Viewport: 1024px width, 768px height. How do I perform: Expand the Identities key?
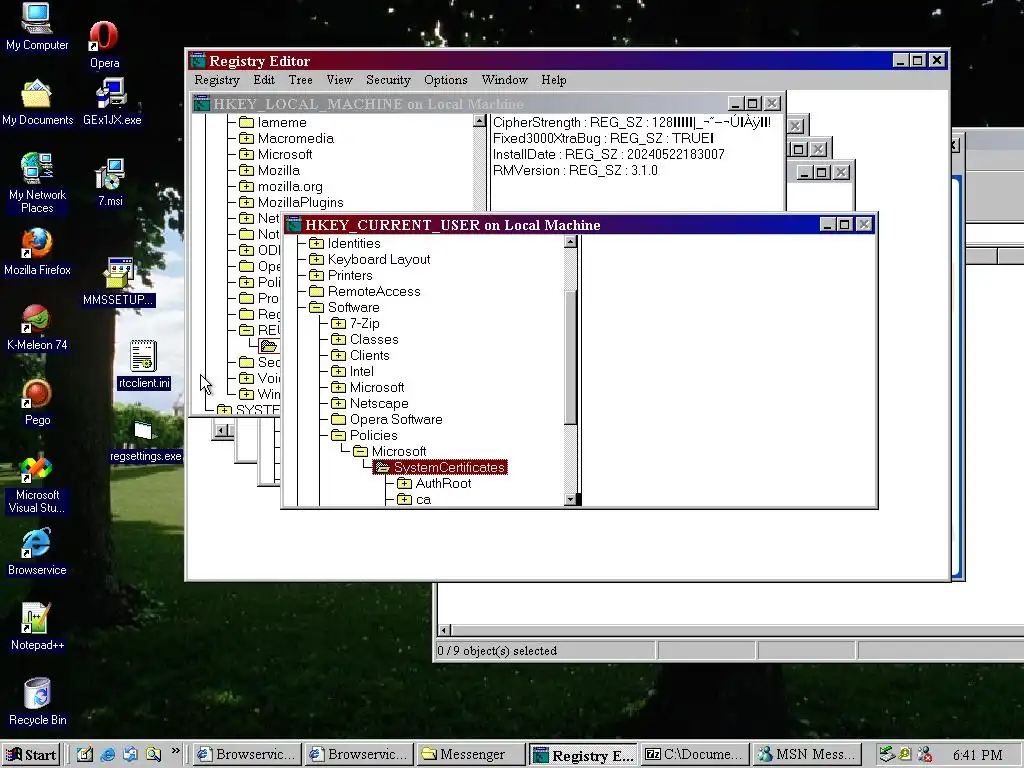316,244
